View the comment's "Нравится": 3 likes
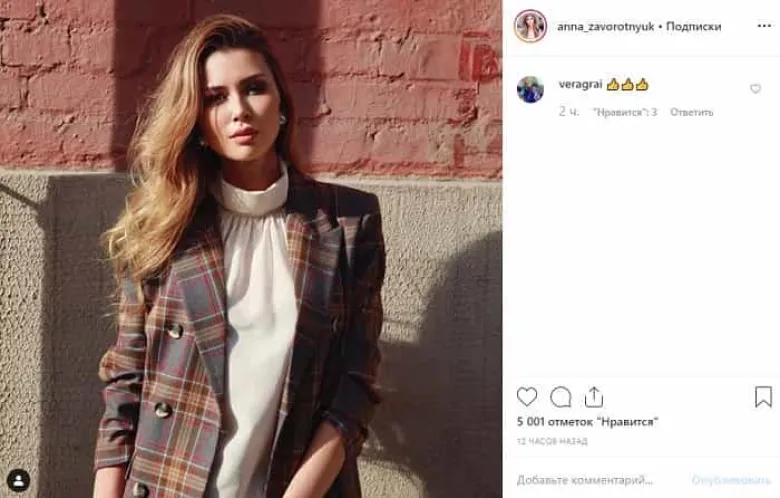This screenshot has width=780, height=498. (x=625, y=112)
